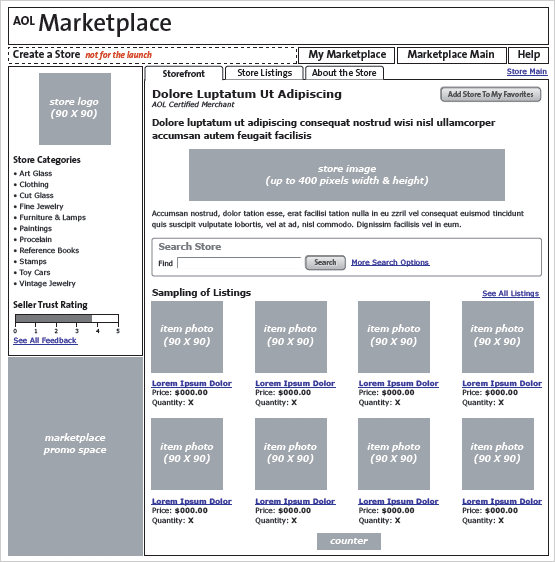Screen dimensions: 555x562
Task: Click the Sampling of Listings heading
Action: (x=201, y=293)
